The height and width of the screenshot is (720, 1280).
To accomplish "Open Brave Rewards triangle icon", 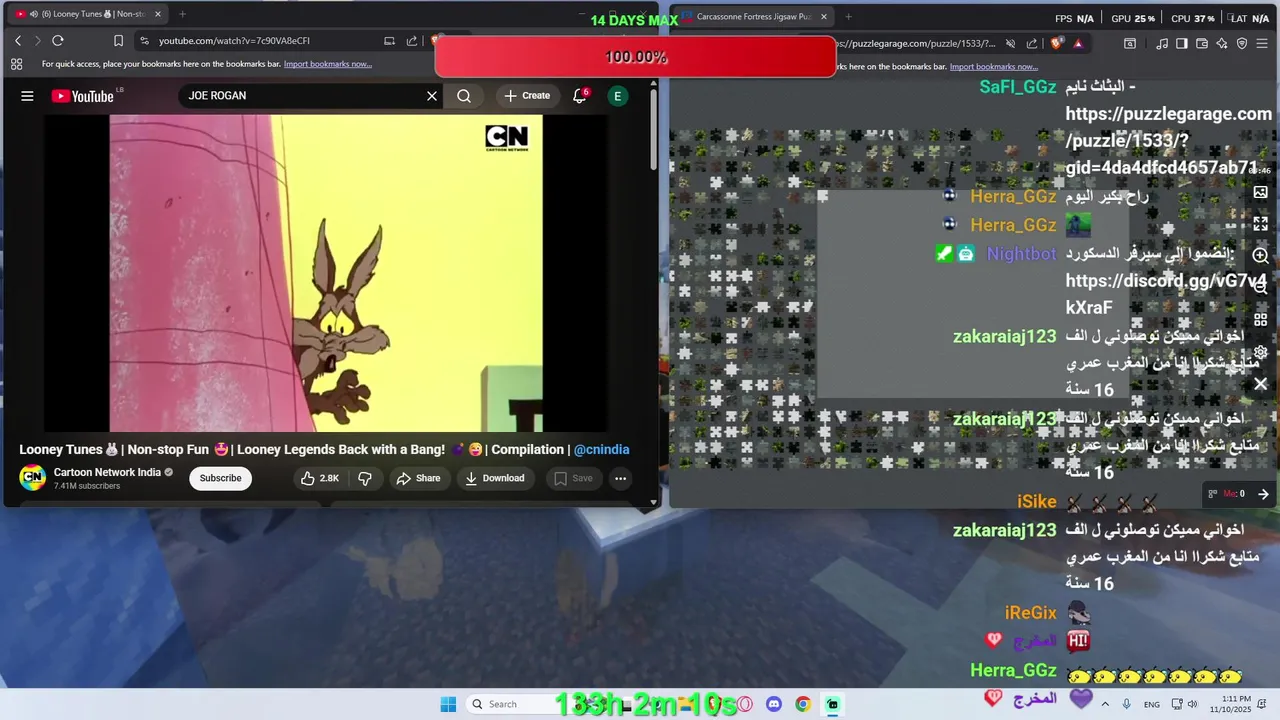I will tap(1078, 44).
